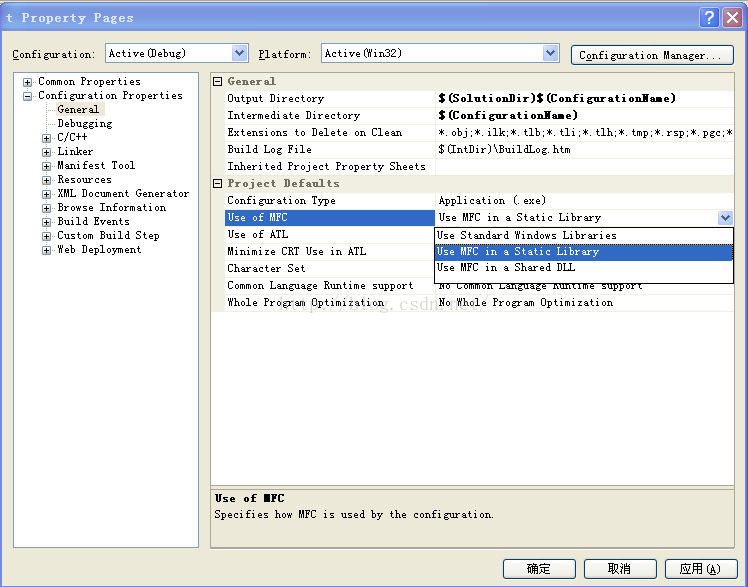Image resolution: width=748 pixels, height=587 pixels.
Task: Click the Use of MFC value dropdown arrow
Action: click(x=725, y=218)
